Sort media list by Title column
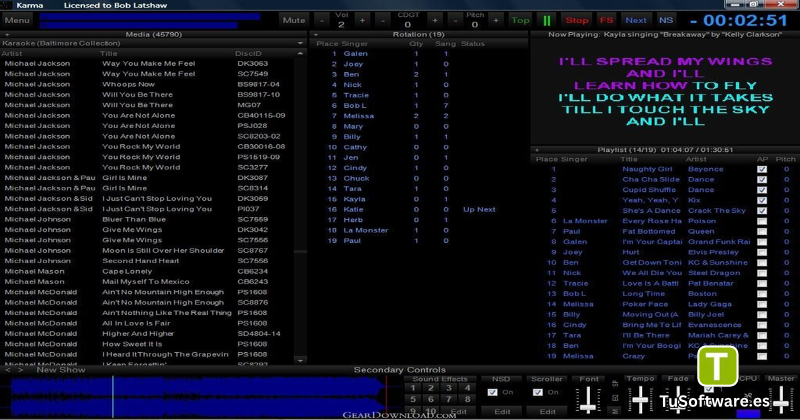 [x=109, y=54]
